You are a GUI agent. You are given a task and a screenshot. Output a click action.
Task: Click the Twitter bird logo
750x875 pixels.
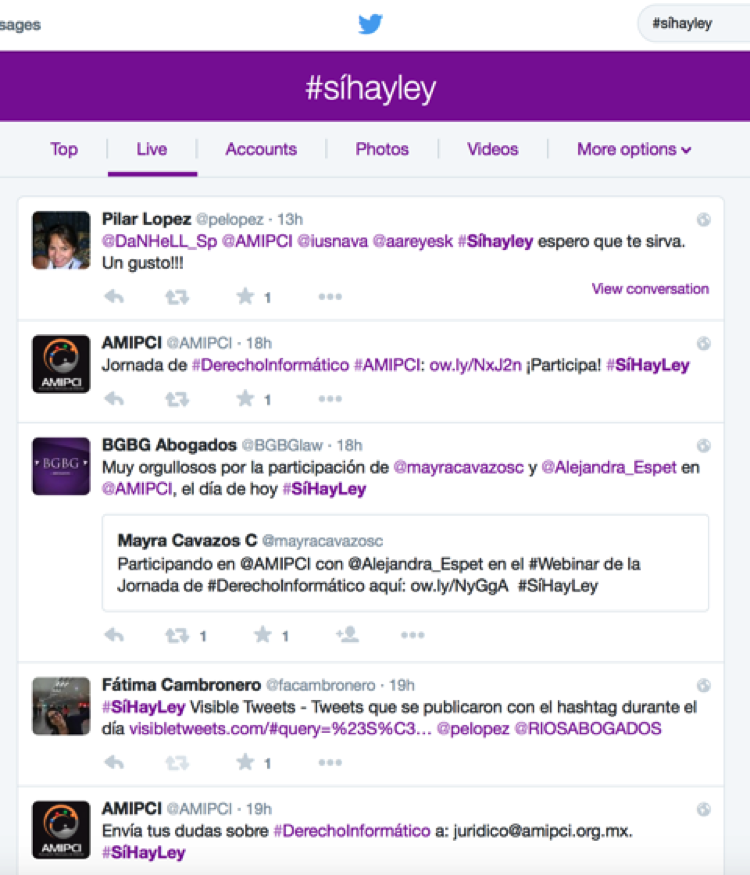pos(371,24)
